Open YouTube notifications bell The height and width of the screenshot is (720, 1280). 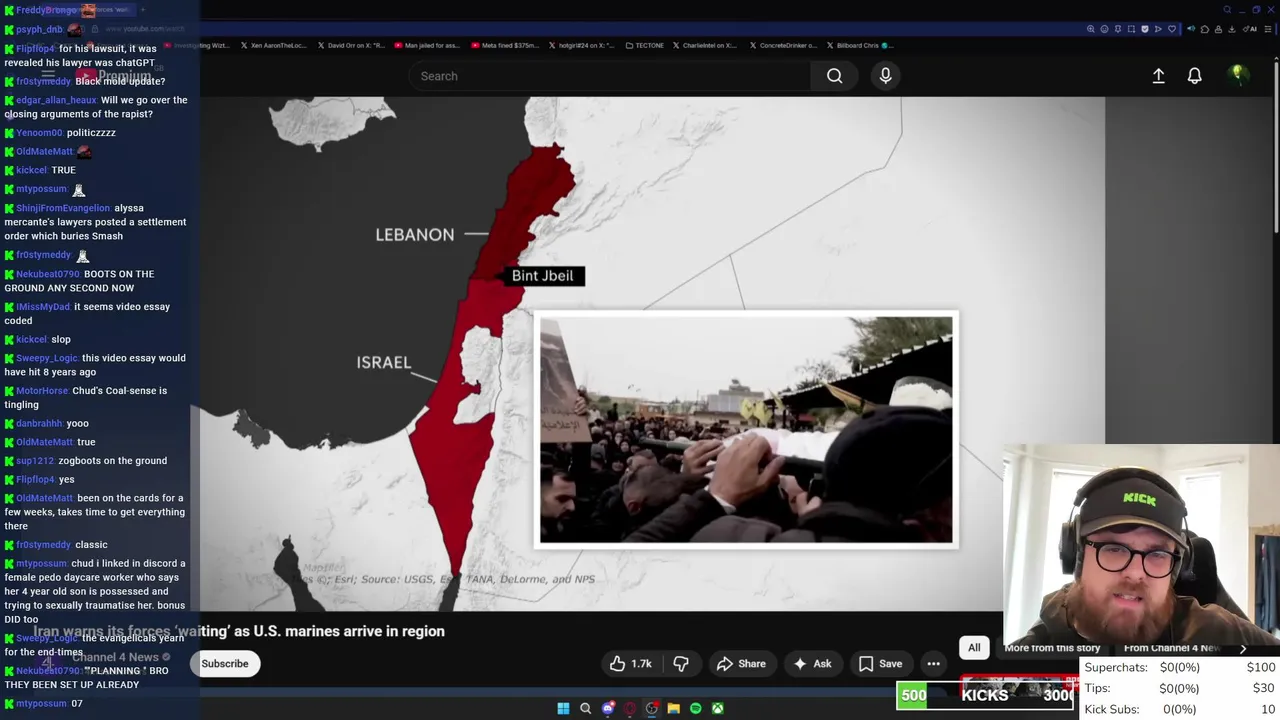tap(1194, 76)
